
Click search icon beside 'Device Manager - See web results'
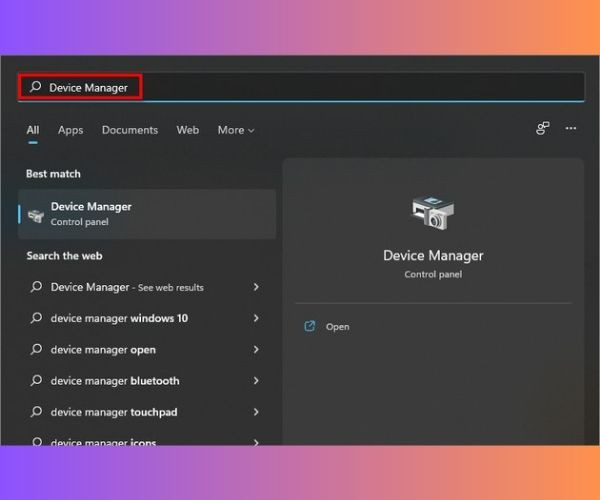(x=36, y=287)
